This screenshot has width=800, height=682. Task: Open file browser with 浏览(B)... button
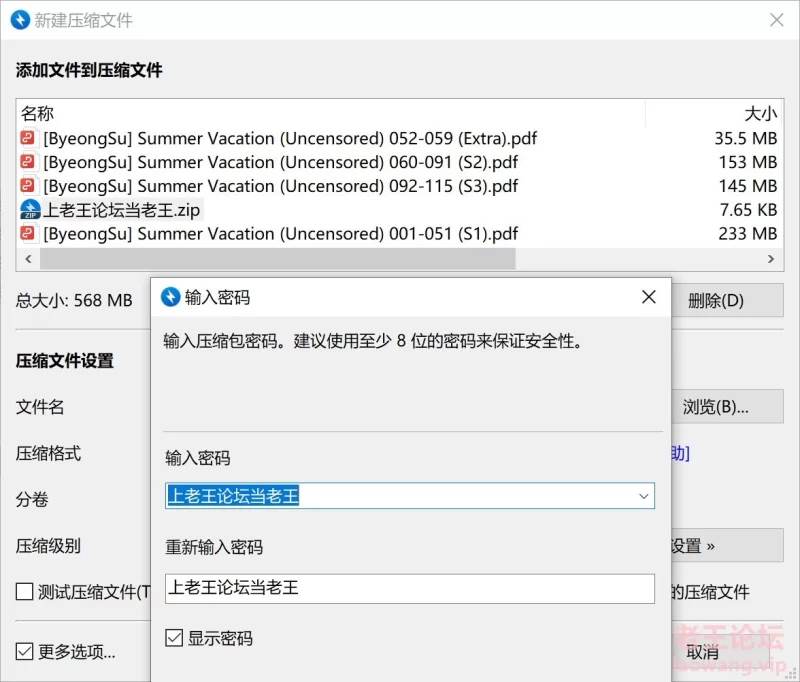716,407
